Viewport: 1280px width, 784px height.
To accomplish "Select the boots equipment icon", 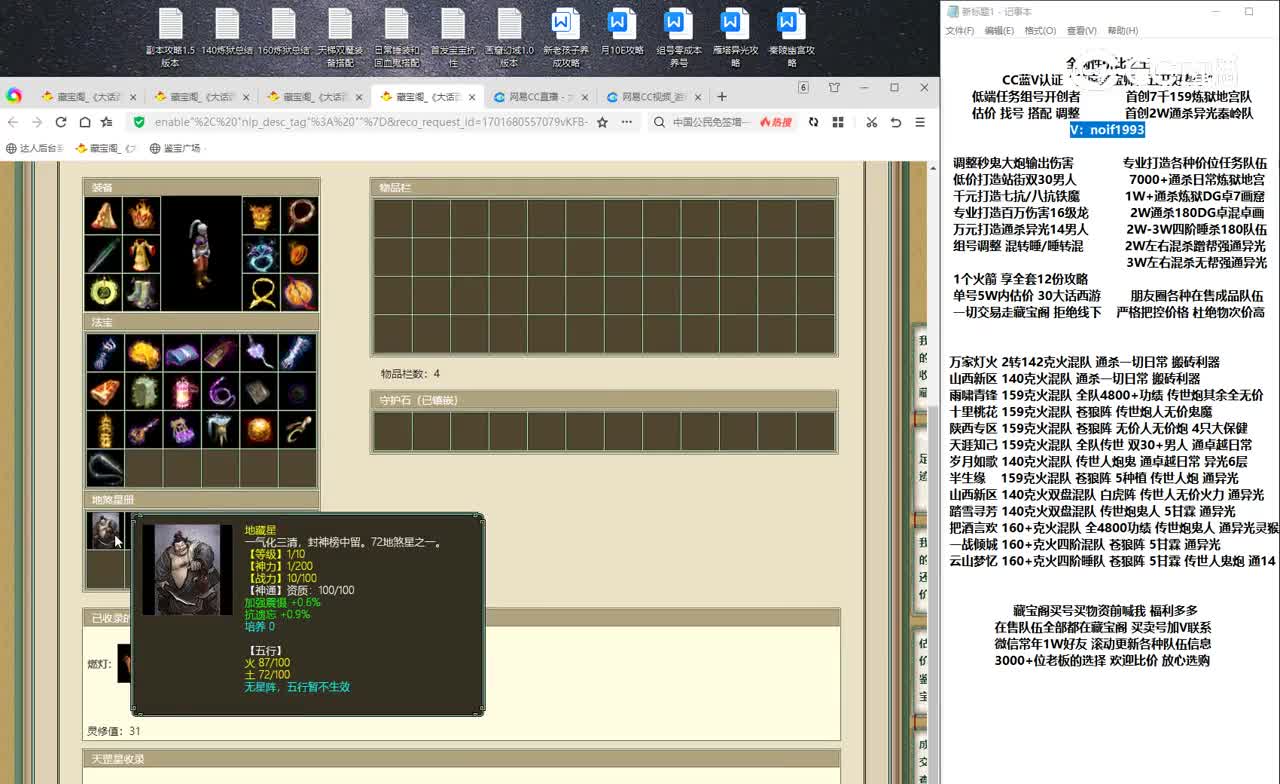I will 142,293.
